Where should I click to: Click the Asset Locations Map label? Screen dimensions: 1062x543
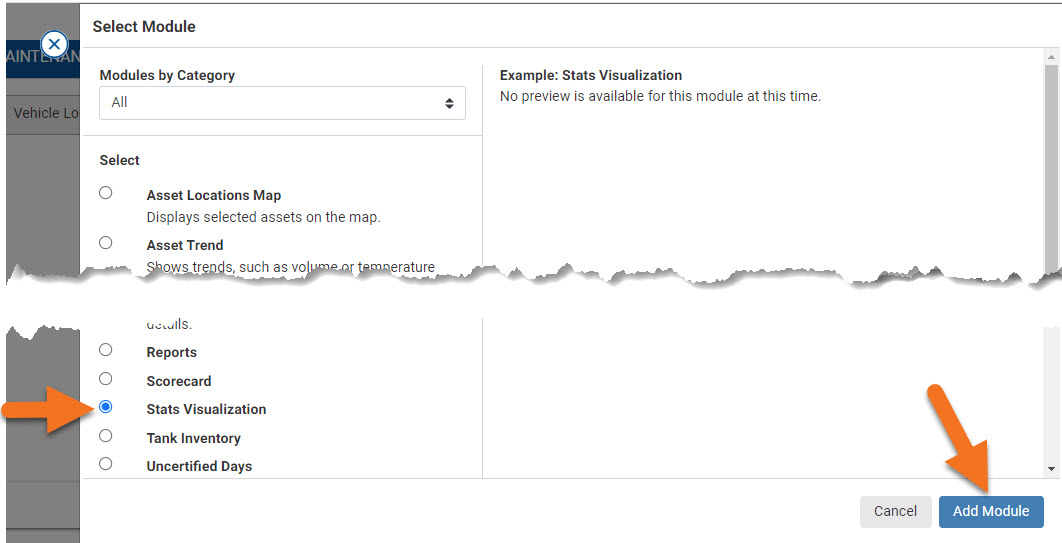(214, 196)
